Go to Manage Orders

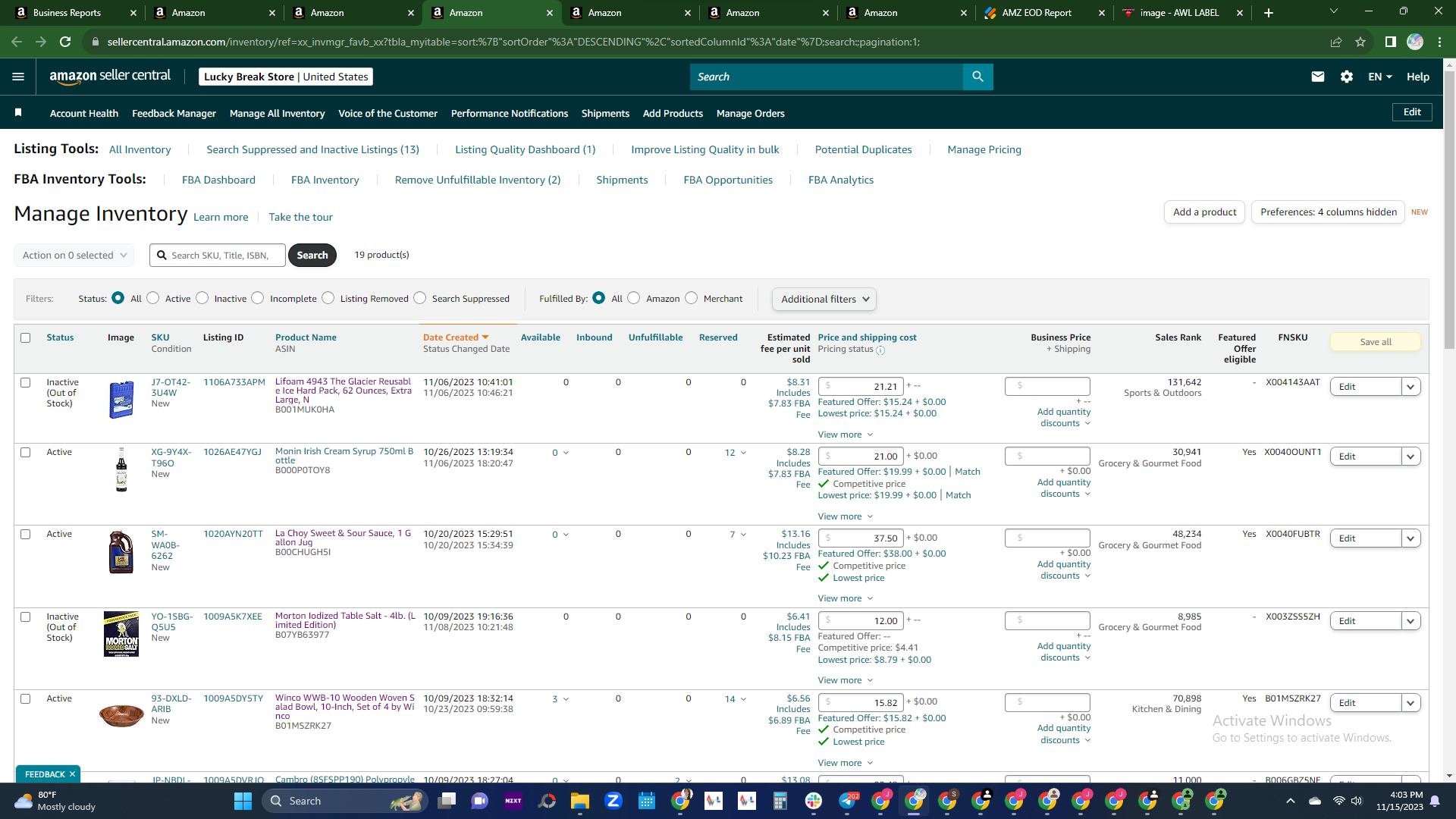751,113
